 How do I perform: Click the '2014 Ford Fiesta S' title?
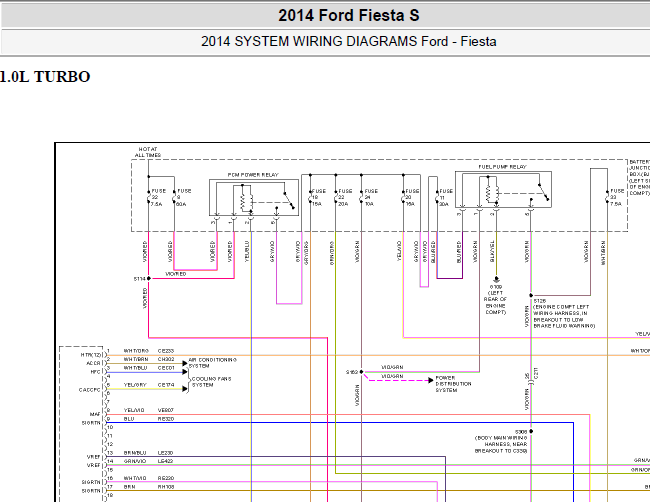pyautogui.click(x=349, y=16)
